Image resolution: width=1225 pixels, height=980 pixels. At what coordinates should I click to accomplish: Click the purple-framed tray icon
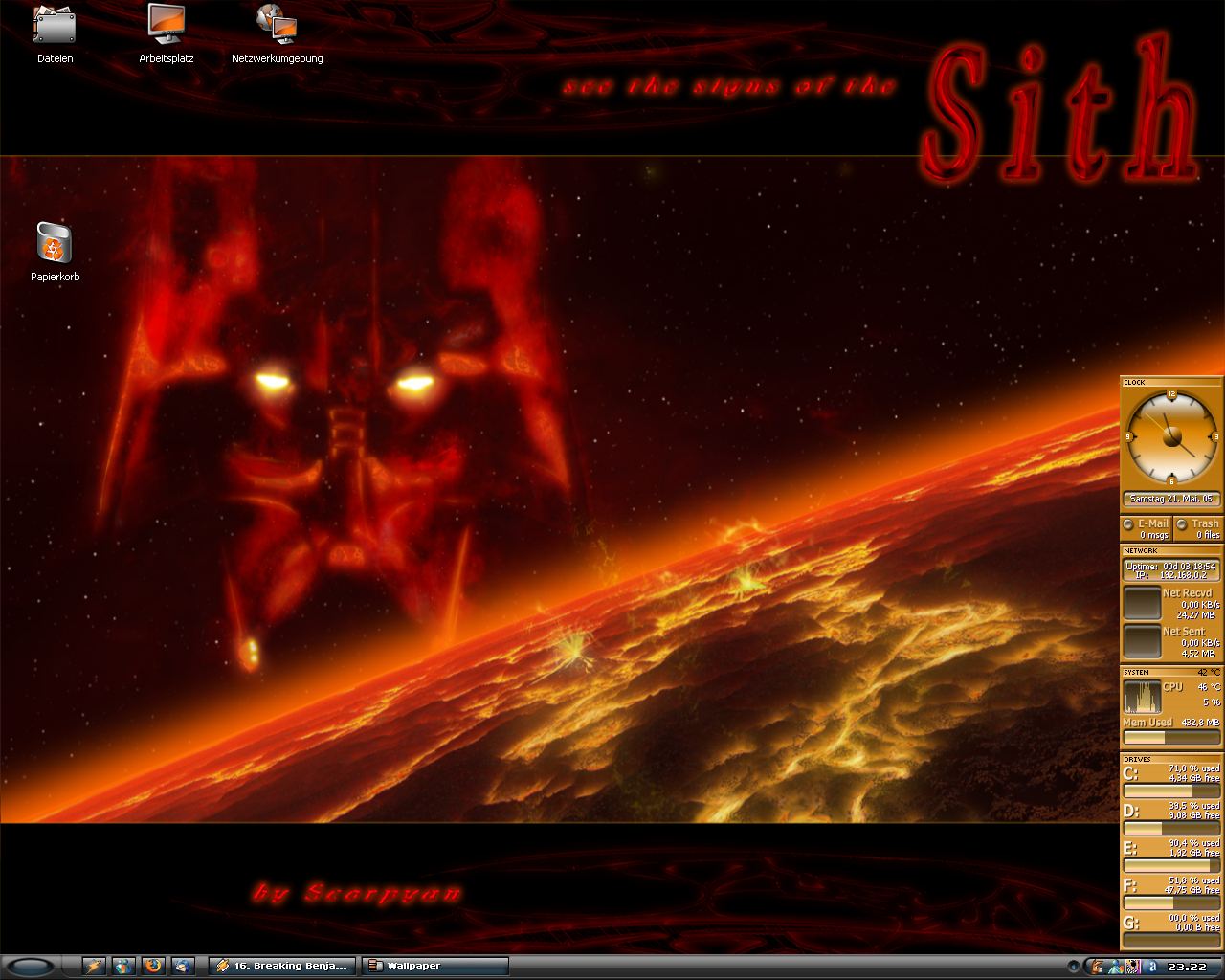coord(1133,967)
